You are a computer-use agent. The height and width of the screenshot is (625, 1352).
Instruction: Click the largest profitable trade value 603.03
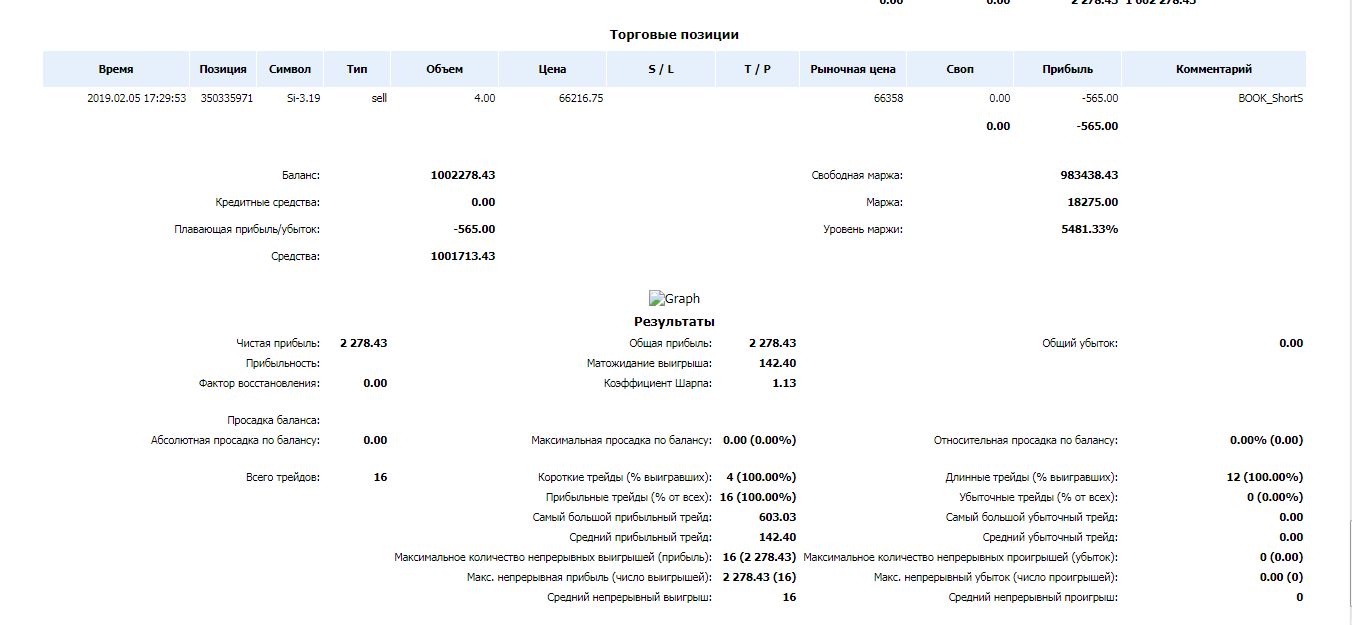pos(777,517)
